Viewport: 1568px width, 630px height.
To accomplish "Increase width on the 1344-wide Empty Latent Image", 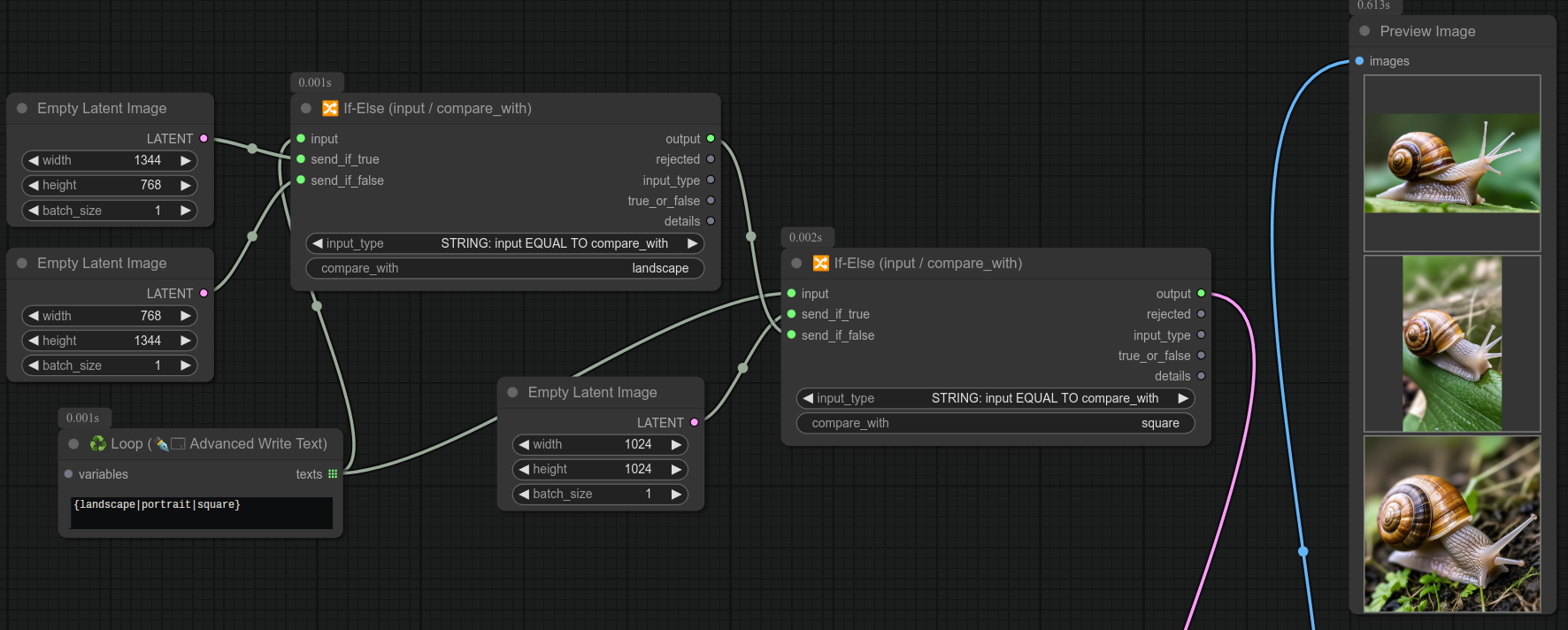I will click(x=185, y=160).
